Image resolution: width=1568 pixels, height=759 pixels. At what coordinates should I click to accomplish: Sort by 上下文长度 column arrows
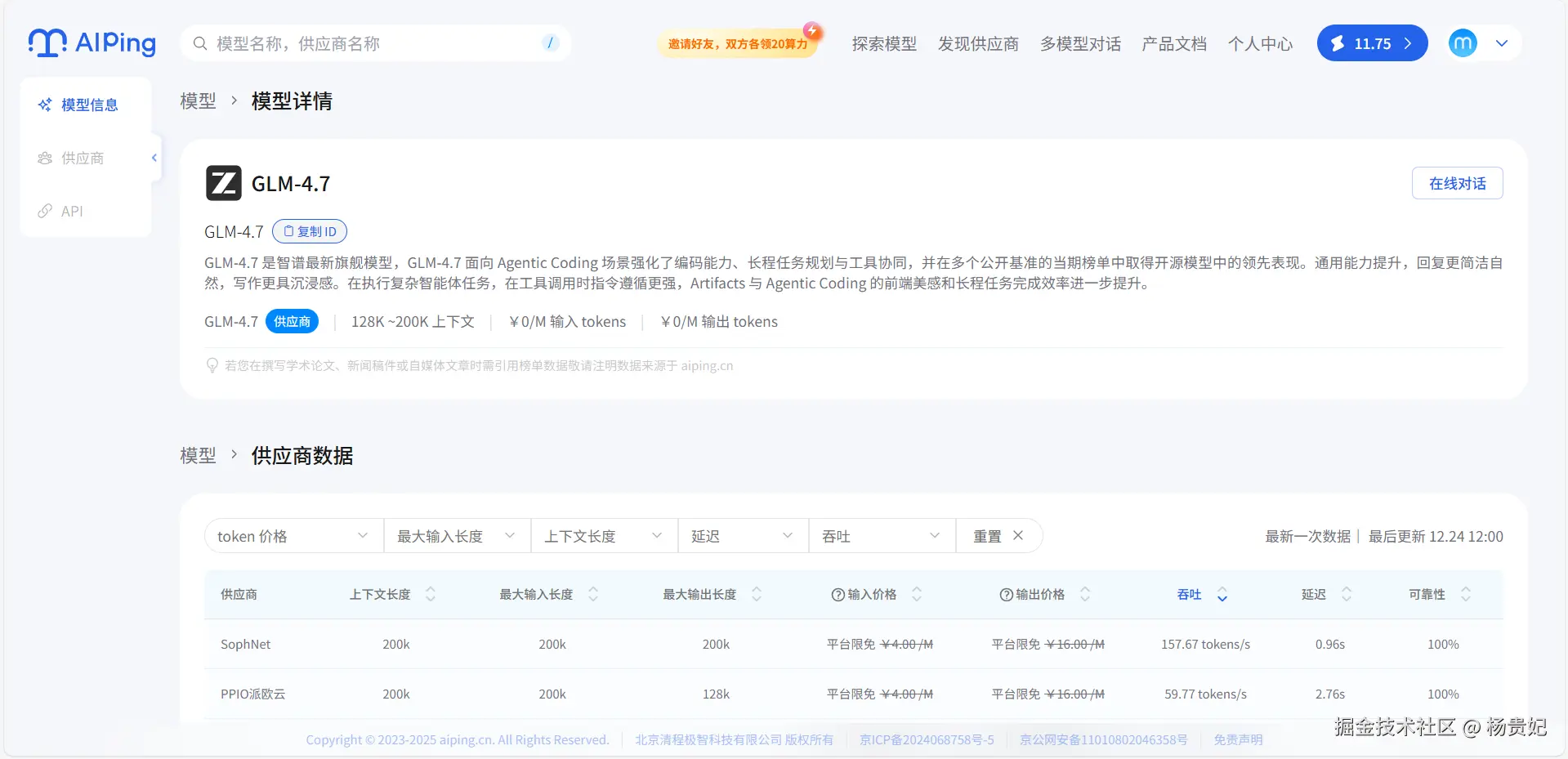431,595
